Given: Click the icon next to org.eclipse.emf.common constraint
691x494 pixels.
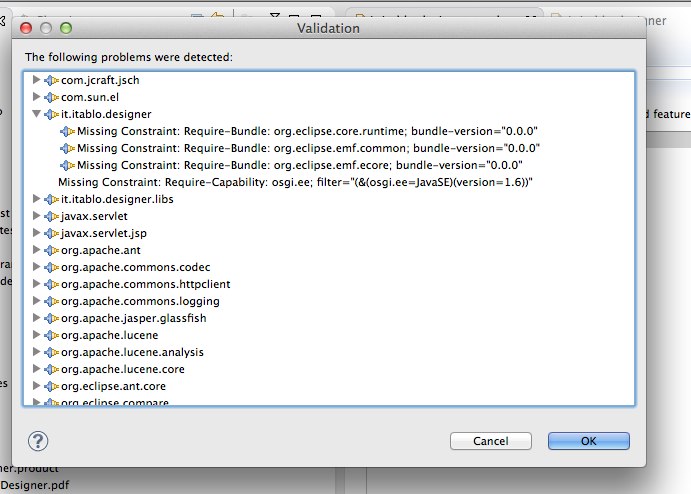Looking at the screenshot, I should coord(67,148).
